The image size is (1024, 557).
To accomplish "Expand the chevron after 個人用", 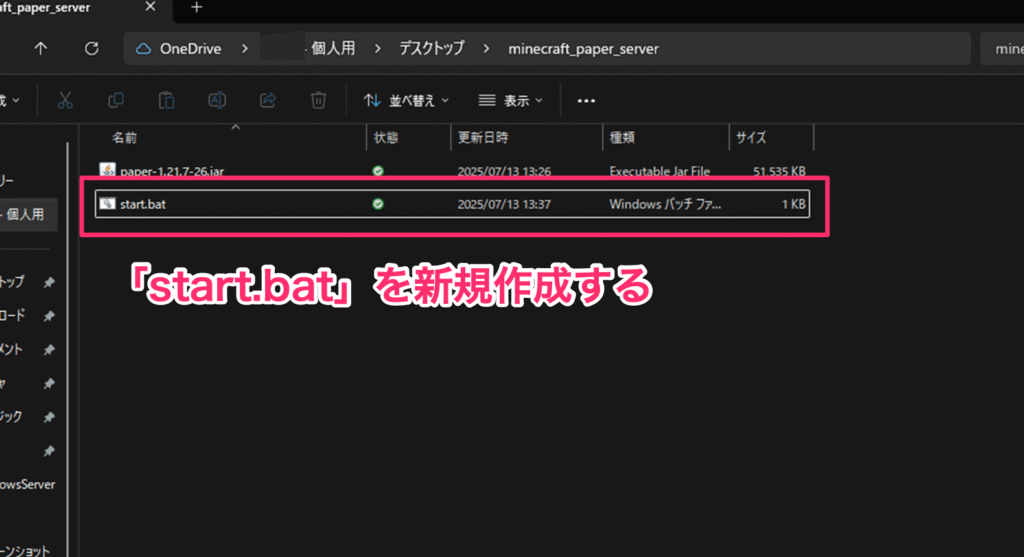I will point(377,49).
